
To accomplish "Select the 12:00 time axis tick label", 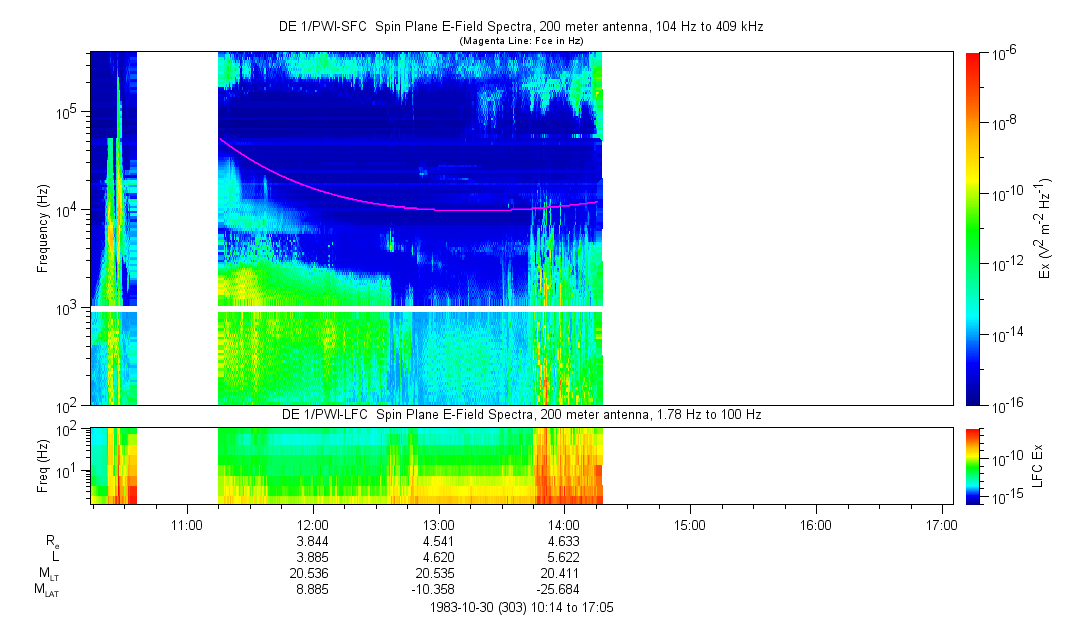I will (313, 524).
